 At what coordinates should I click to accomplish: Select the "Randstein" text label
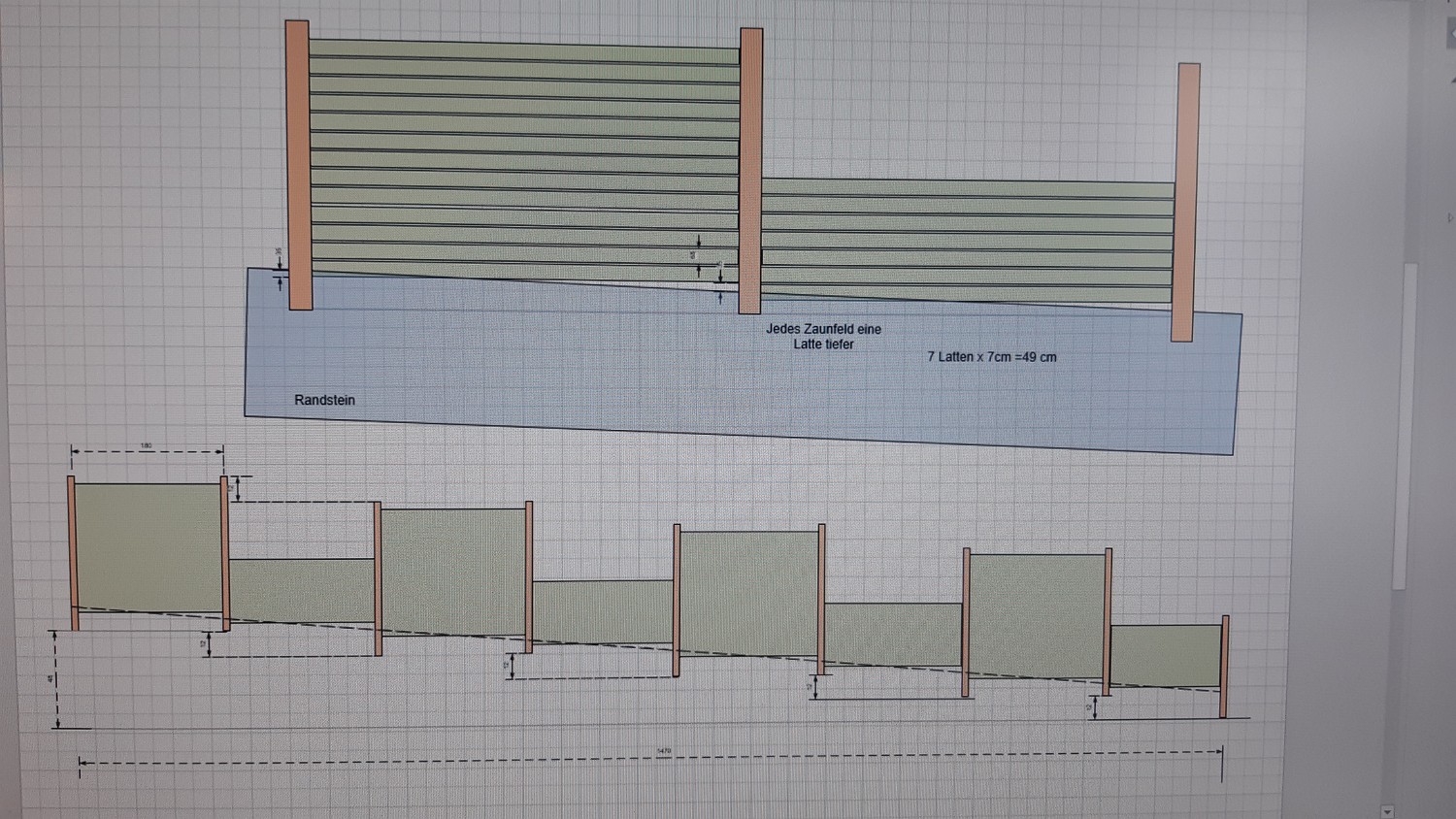click(324, 400)
